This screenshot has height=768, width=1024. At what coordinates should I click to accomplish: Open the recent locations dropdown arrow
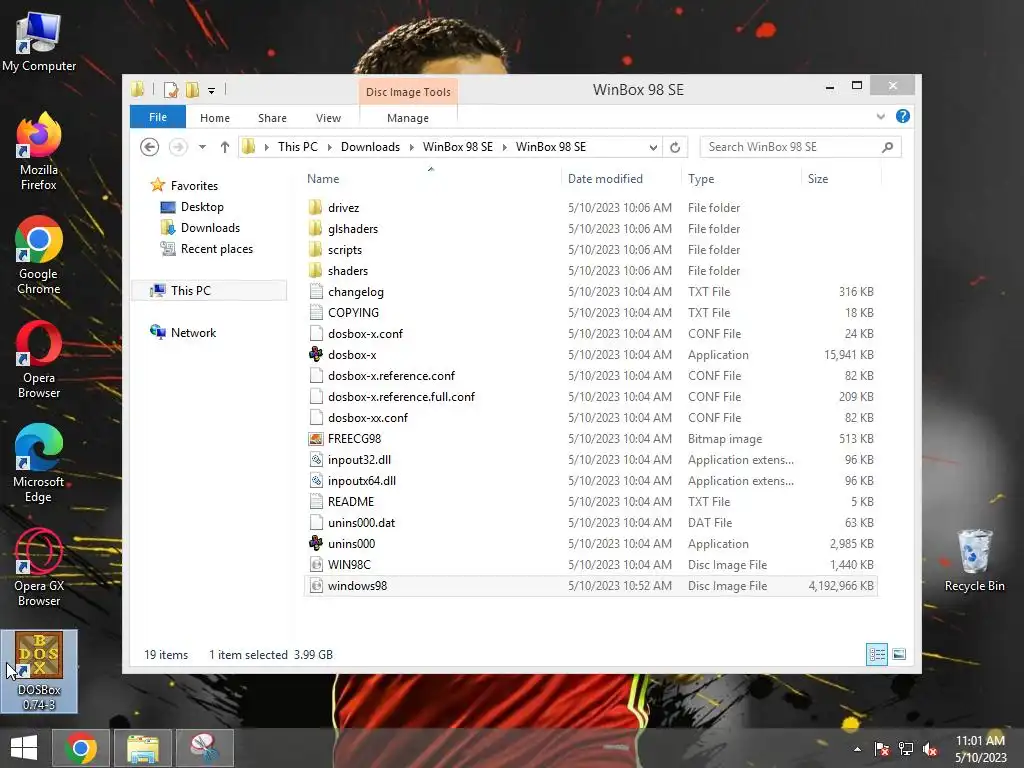202,147
